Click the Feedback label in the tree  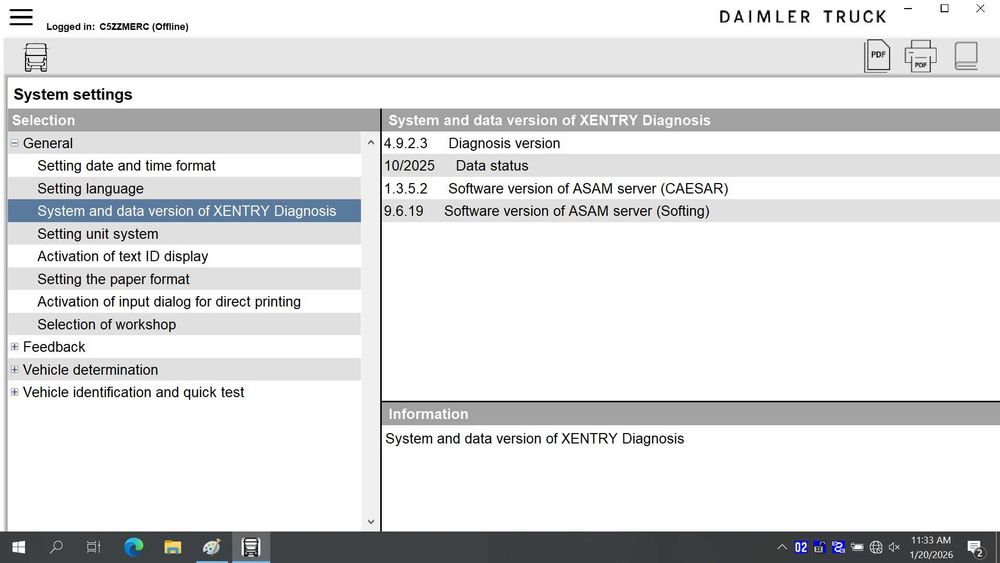point(54,347)
